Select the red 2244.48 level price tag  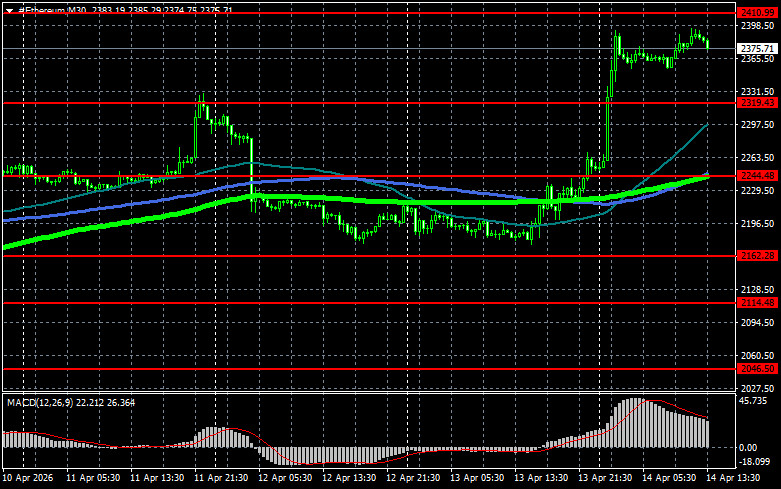tap(757, 176)
